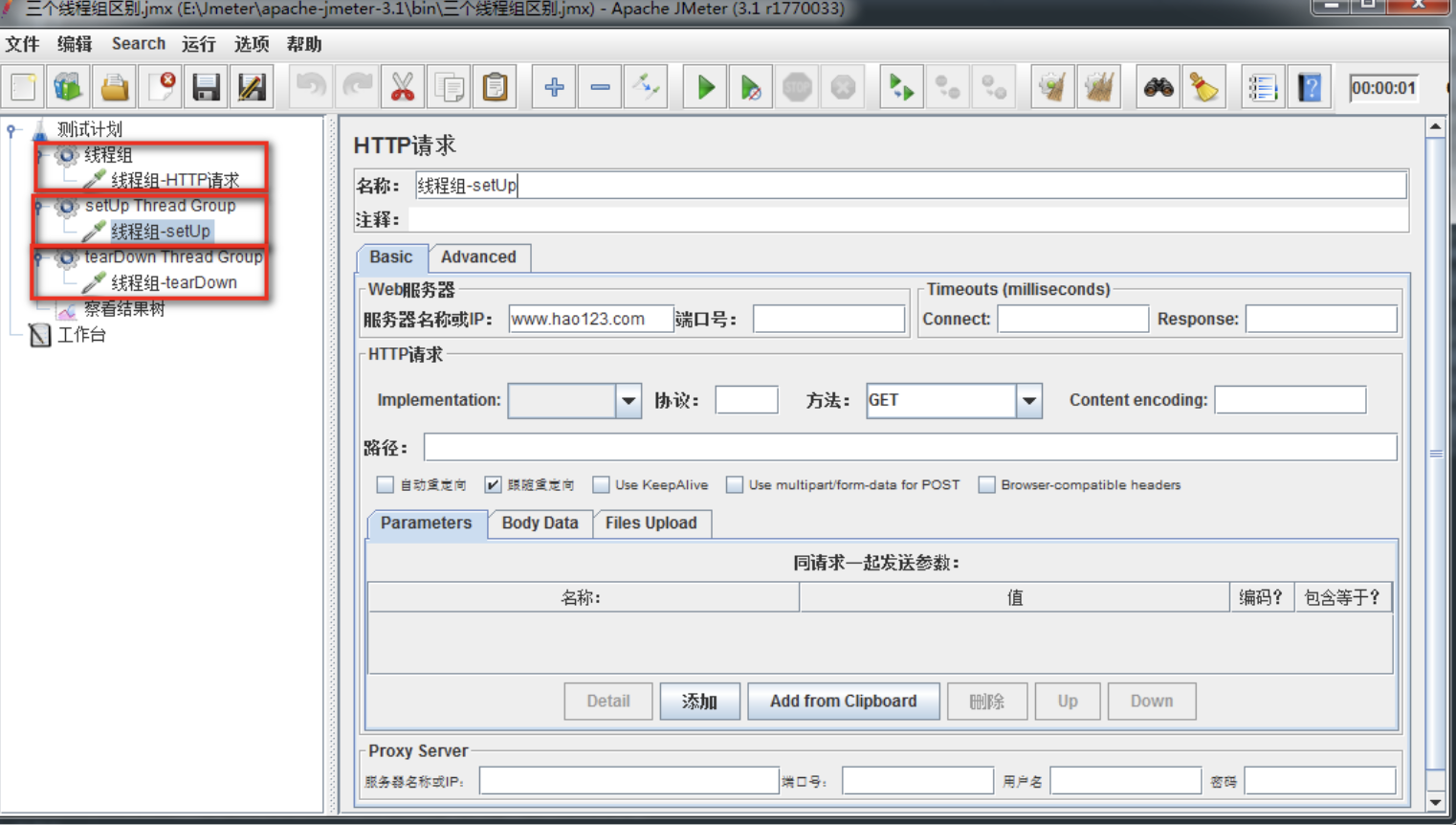This screenshot has height=825, width=1456.
Task: Click the New test plan icon
Action: pos(23,87)
